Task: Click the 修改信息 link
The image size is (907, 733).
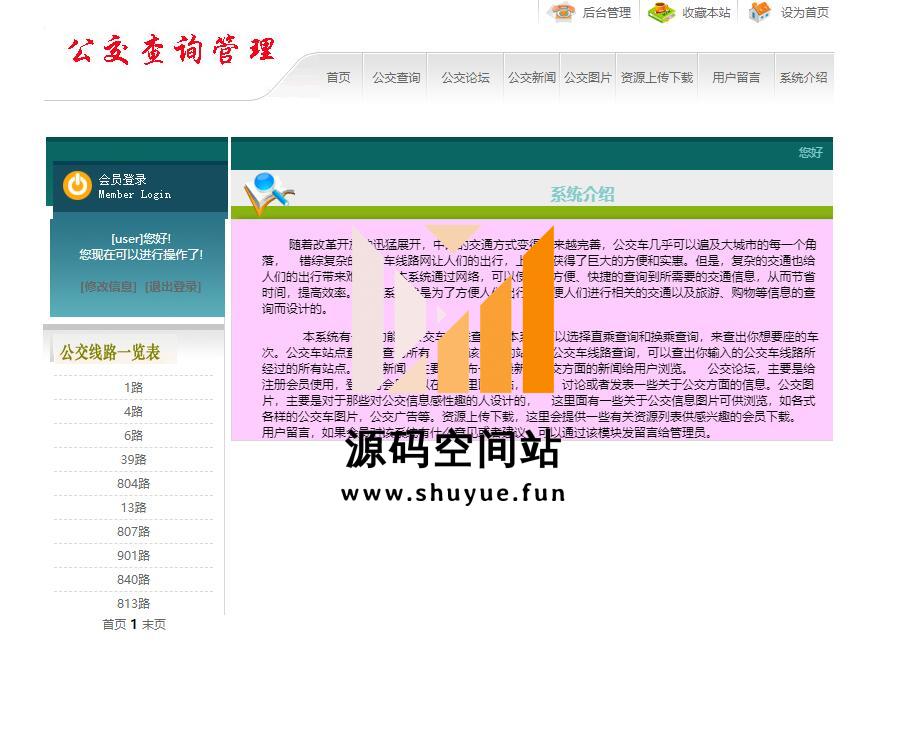Action: click(x=108, y=286)
